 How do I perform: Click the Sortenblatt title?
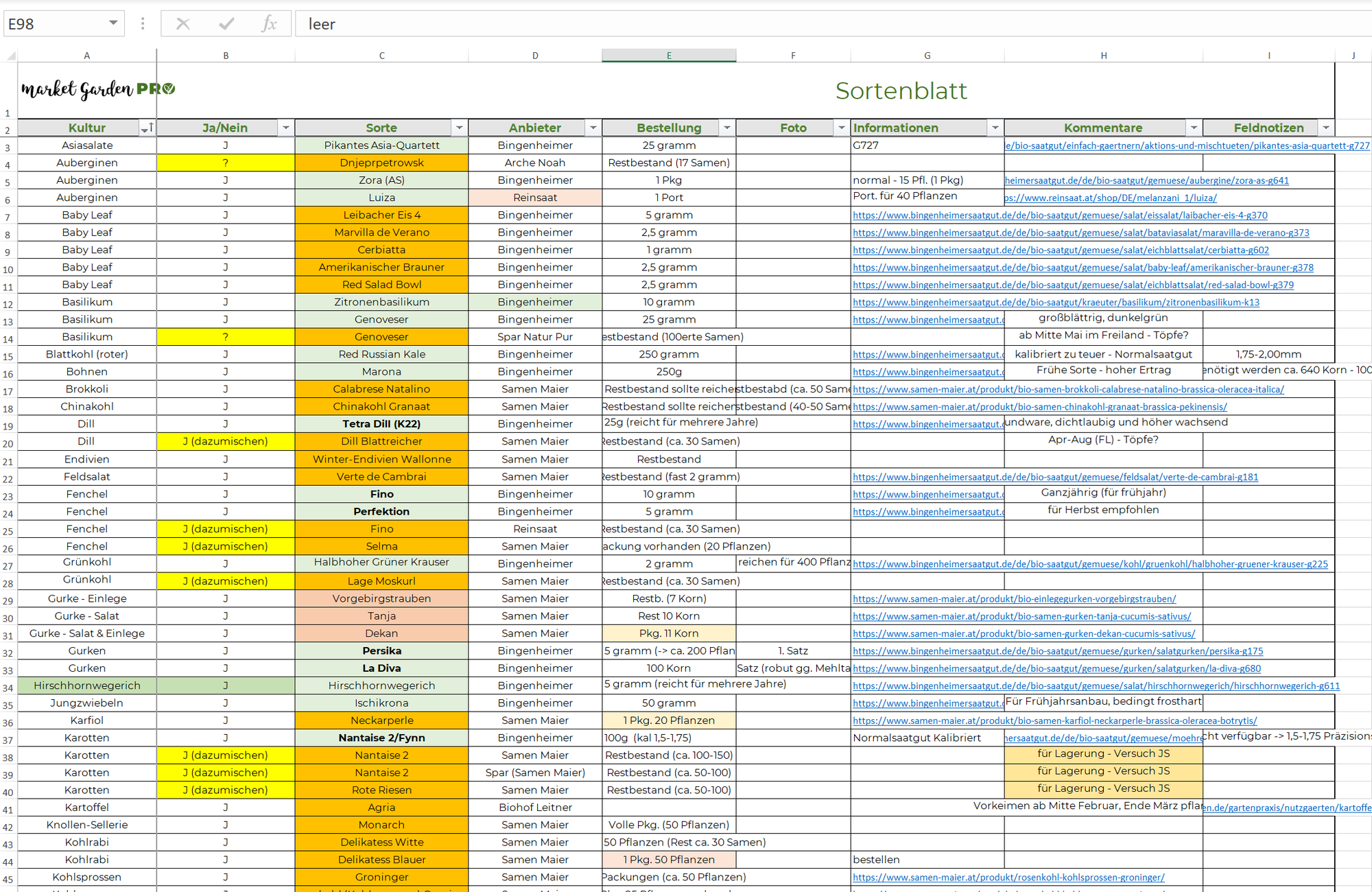[x=901, y=91]
